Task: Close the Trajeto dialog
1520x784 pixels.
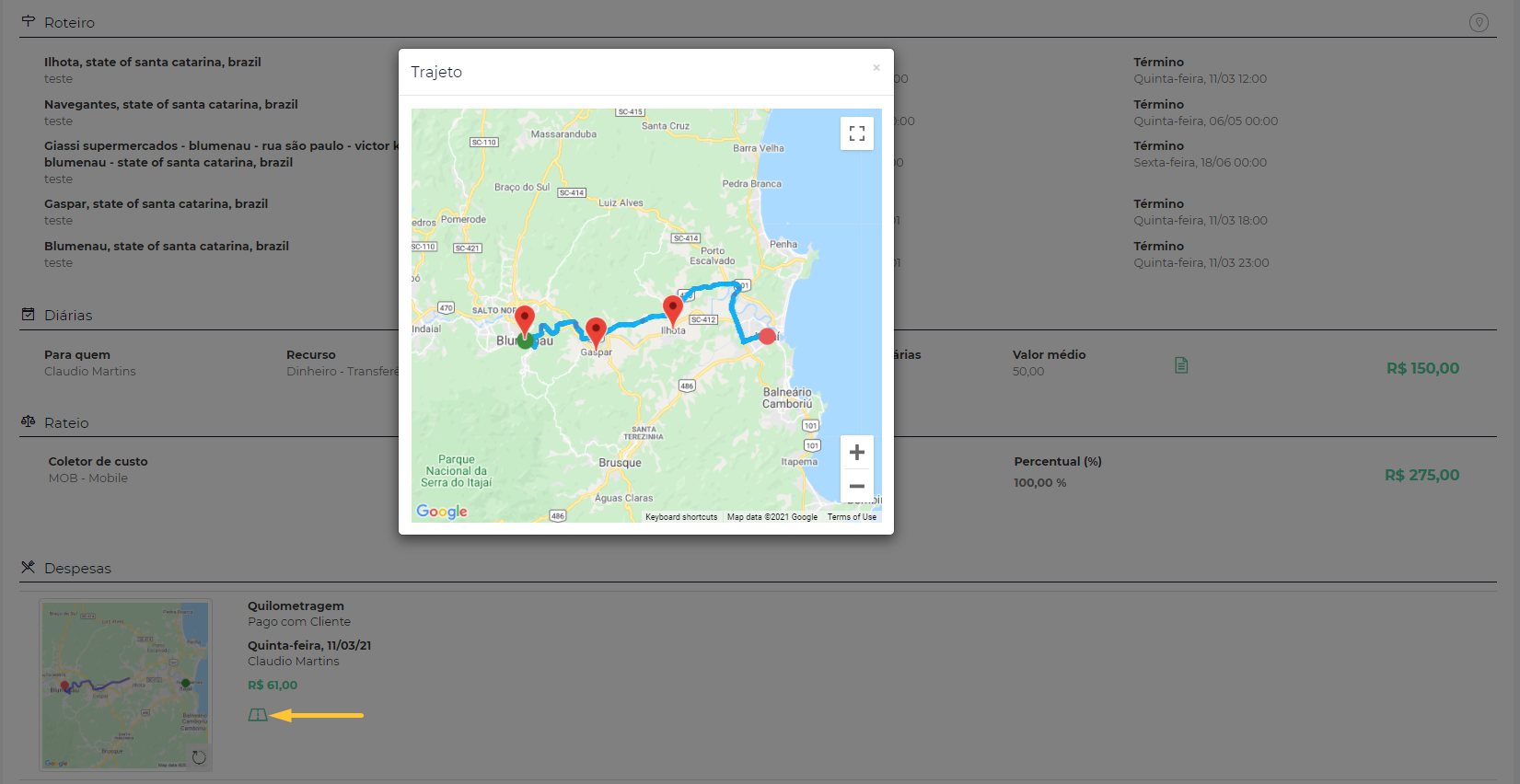Action: click(876, 67)
